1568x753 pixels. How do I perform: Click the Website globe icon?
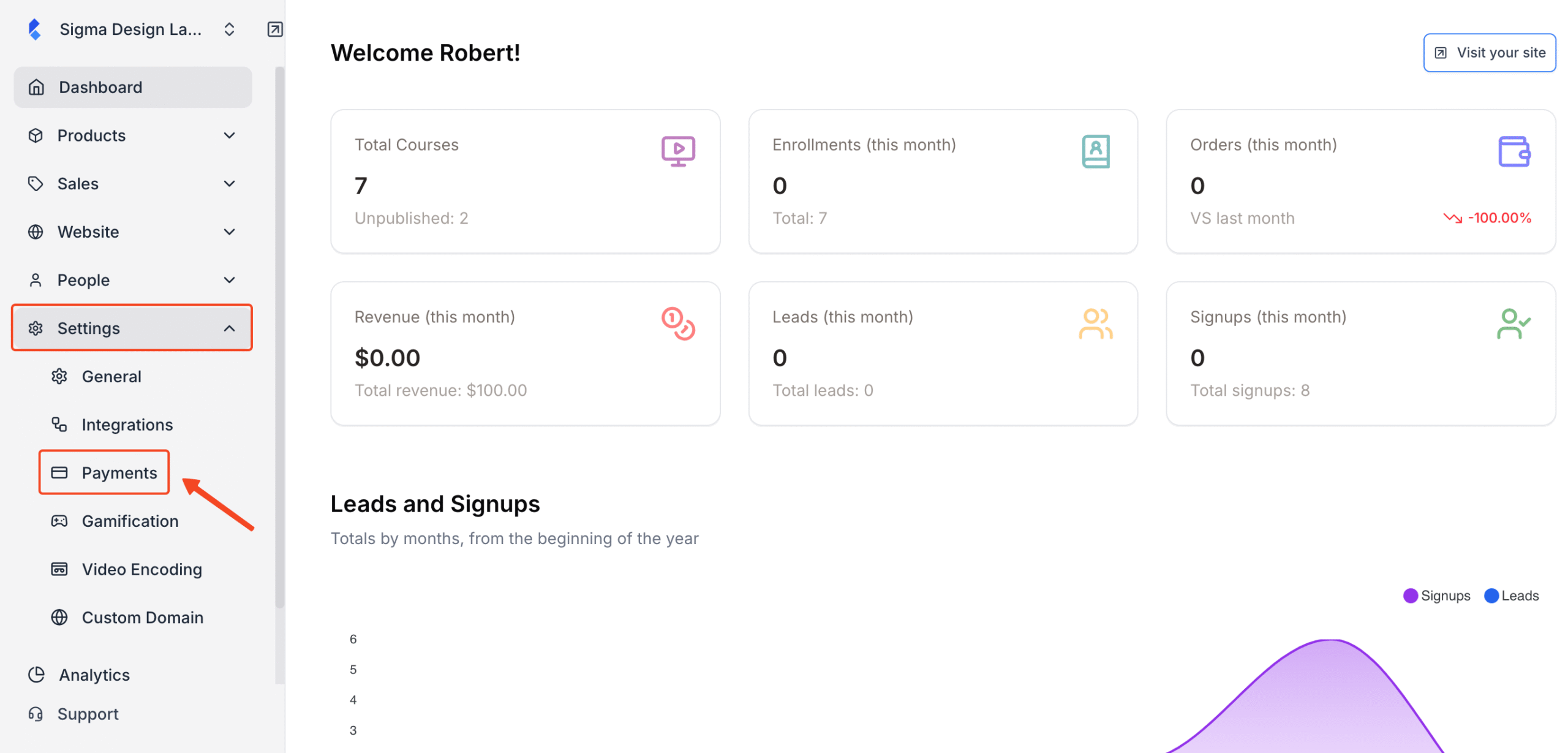(x=36, y=232)
